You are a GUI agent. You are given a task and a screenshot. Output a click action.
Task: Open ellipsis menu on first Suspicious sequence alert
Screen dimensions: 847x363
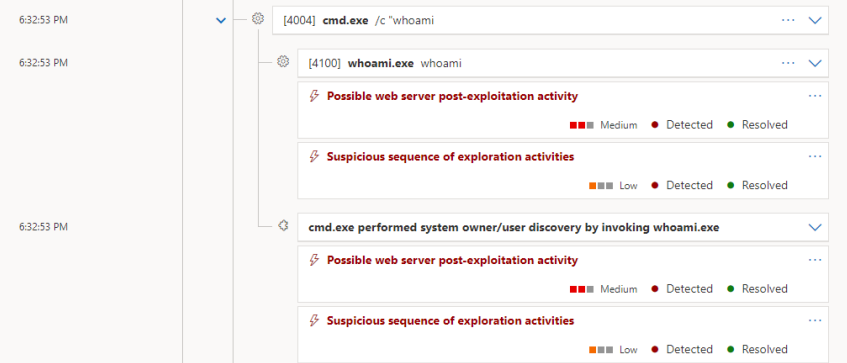click(815, 156)
